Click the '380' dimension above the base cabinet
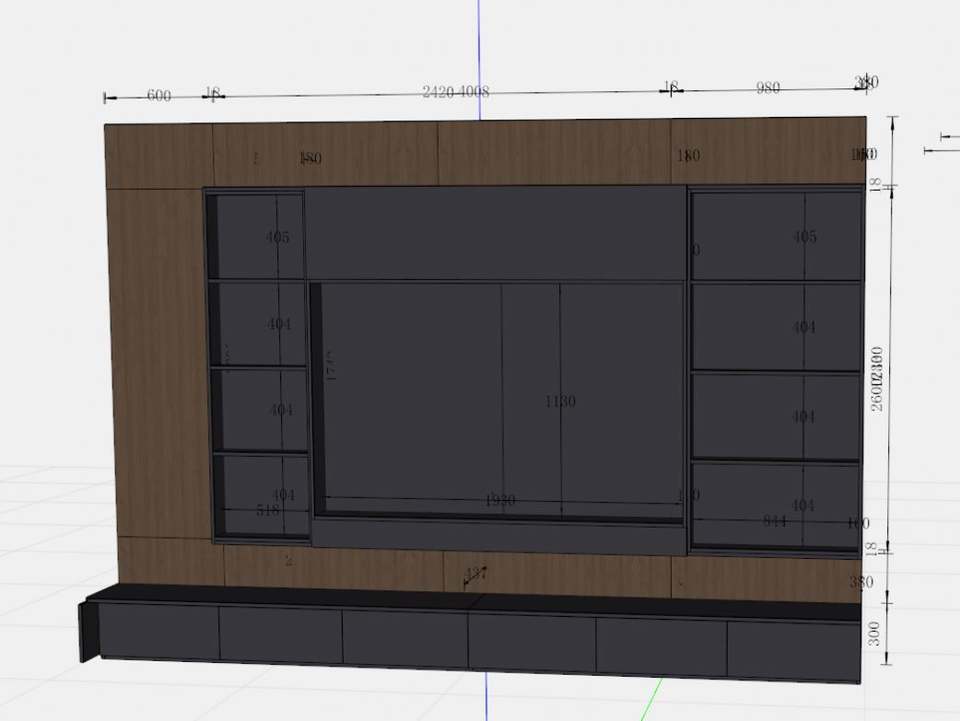The height and width of the screenshot is (721, 960). [861, 581]
